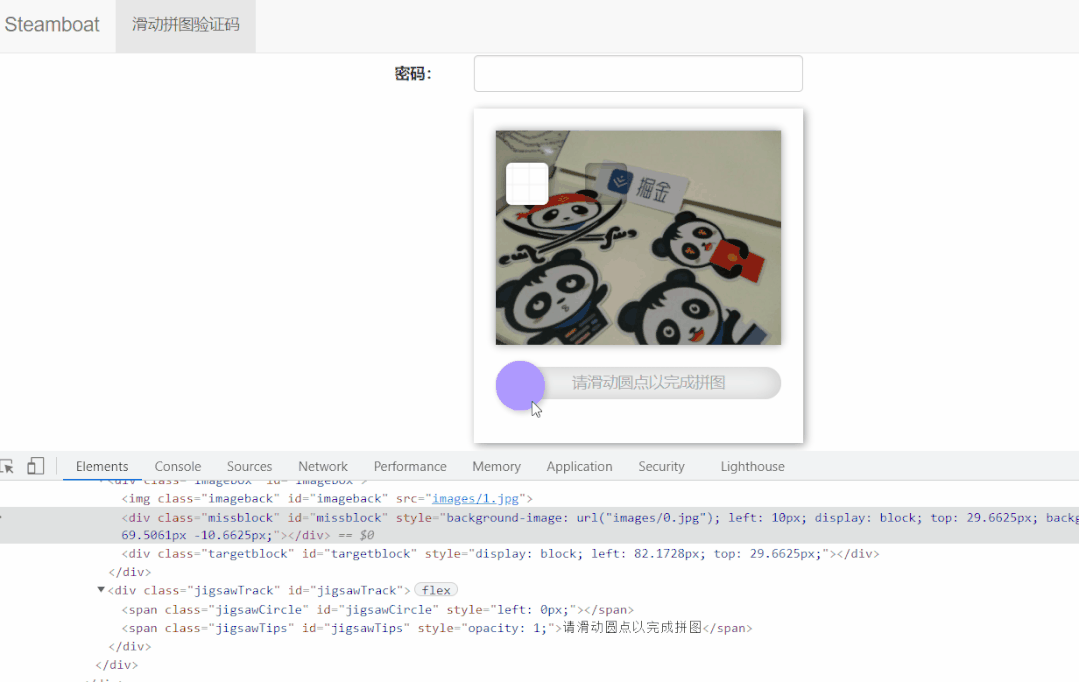Open the Performance tab
1079x682 pixels.
410,467
